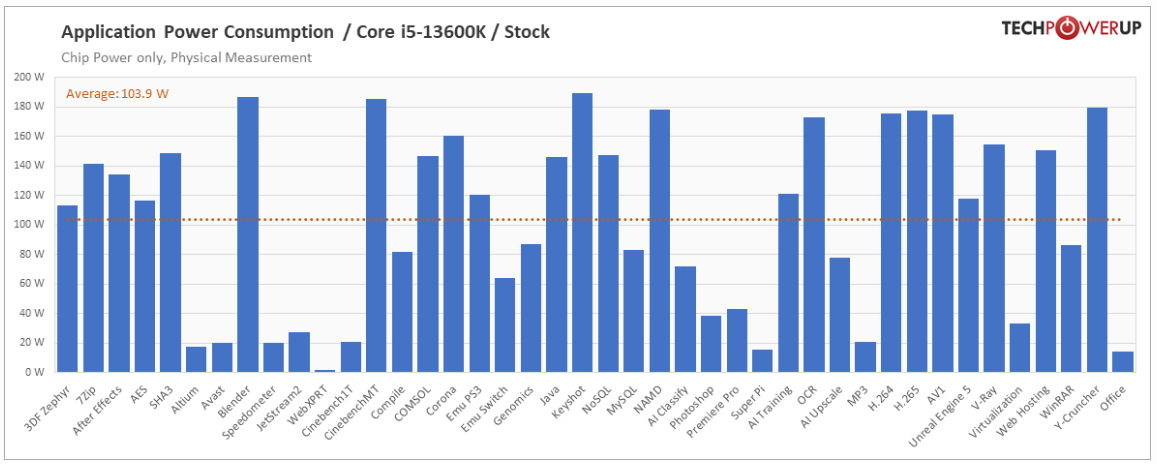Click the '20 W' axis label
Screen dimensions: 1157x464
point(32,342)
